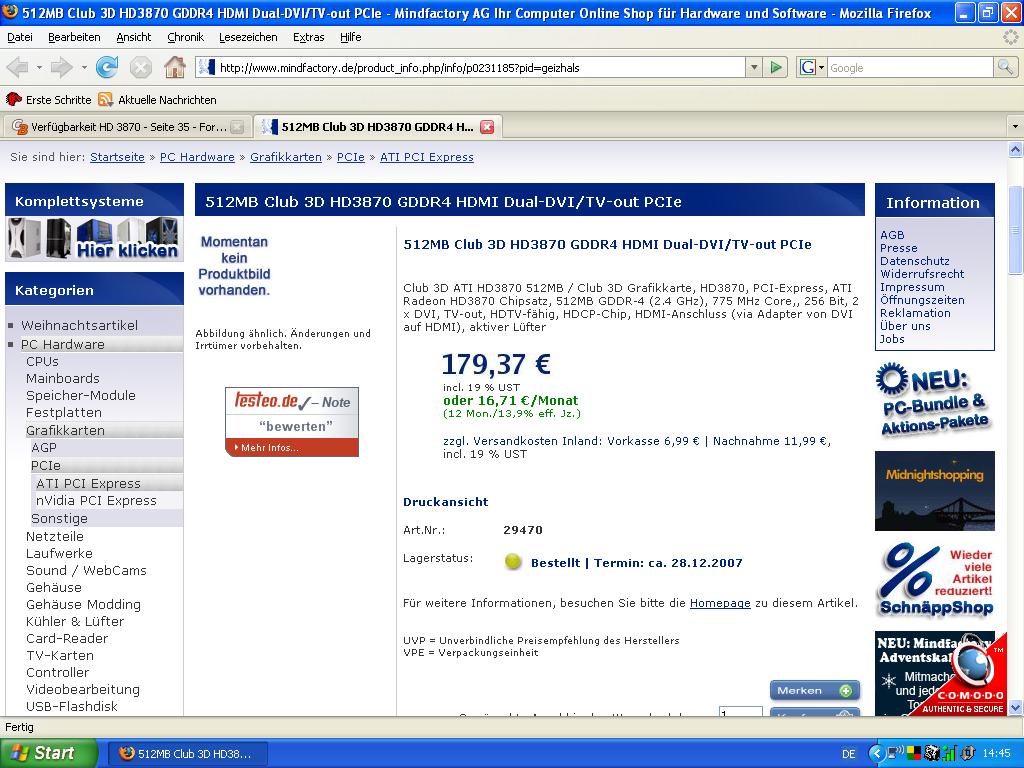Screen dimensions: 1024x768
Task: Click the search magnifier icon in Google box
Action: (1004, 67)
